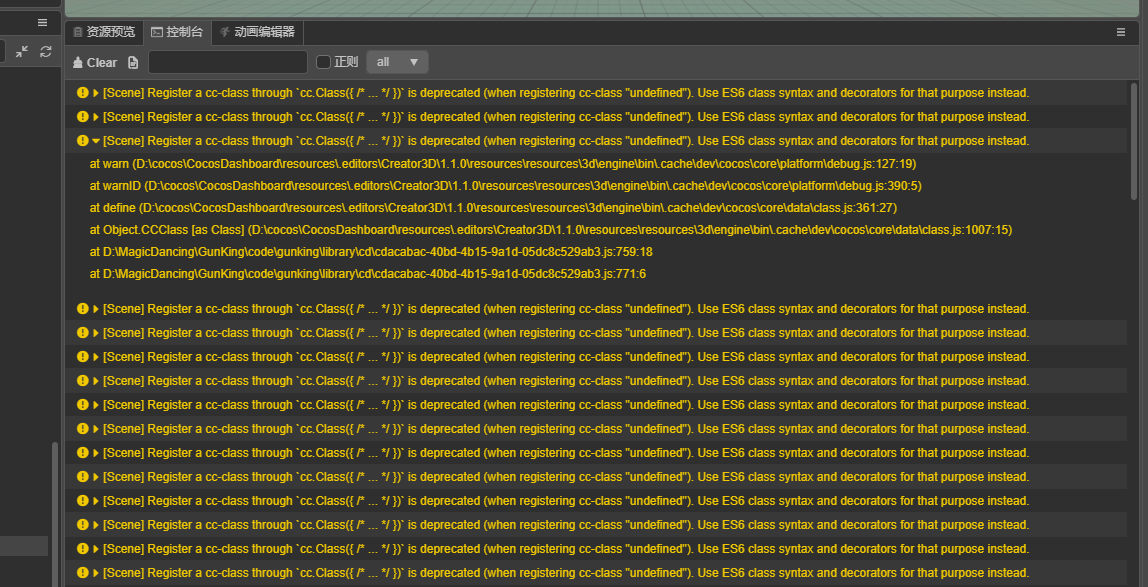Click warning icon of the topmost log entry
Image resolution: width=1148 pixels, height=587 pixels.
pos(82,93)
